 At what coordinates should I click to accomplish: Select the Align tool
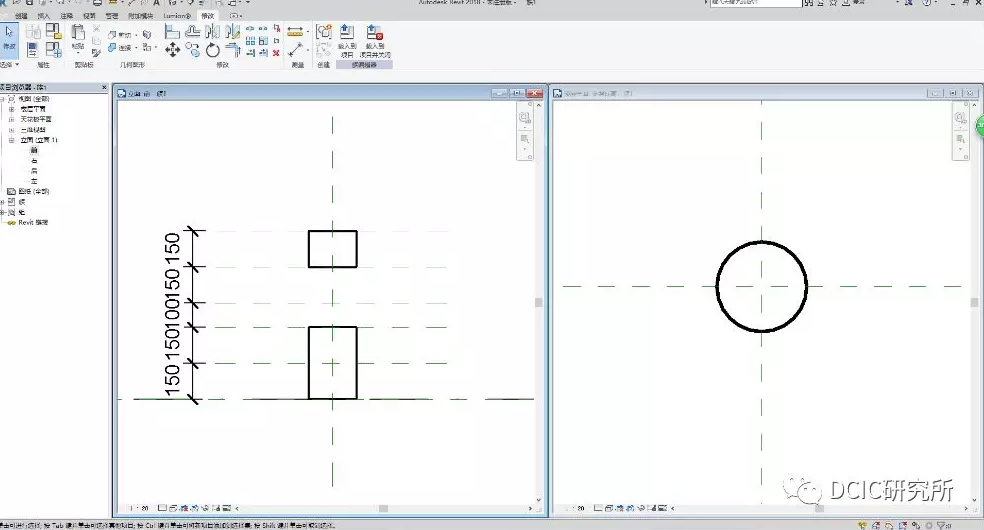tap(172, 31)
